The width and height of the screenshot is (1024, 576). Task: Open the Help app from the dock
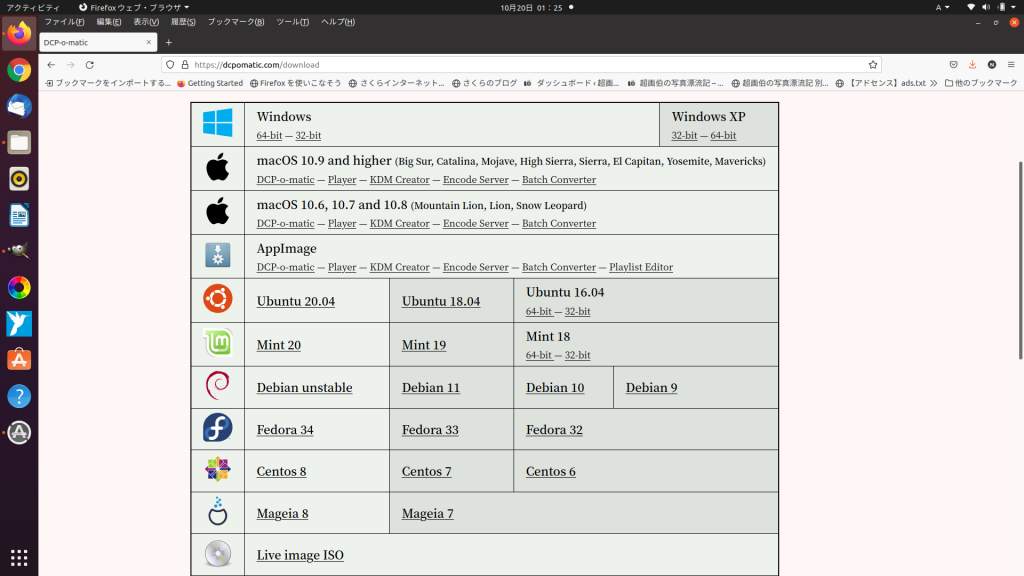click(x=19, y=396)
